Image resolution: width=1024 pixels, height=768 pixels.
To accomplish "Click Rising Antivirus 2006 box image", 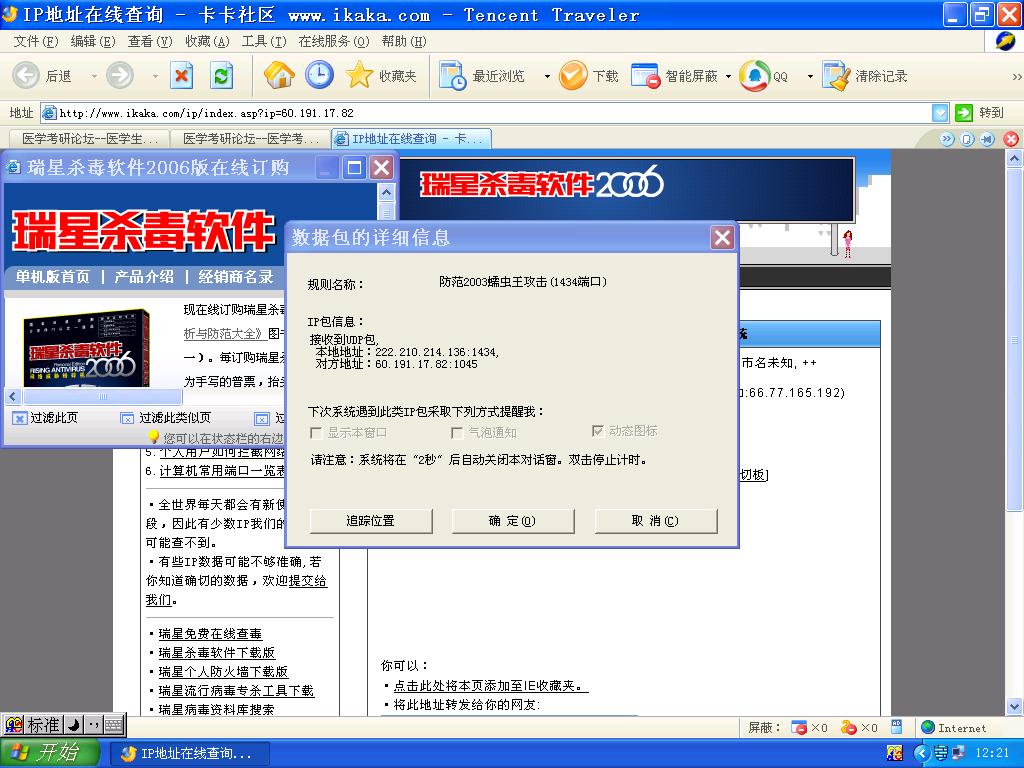I will [x=87, y=348].
